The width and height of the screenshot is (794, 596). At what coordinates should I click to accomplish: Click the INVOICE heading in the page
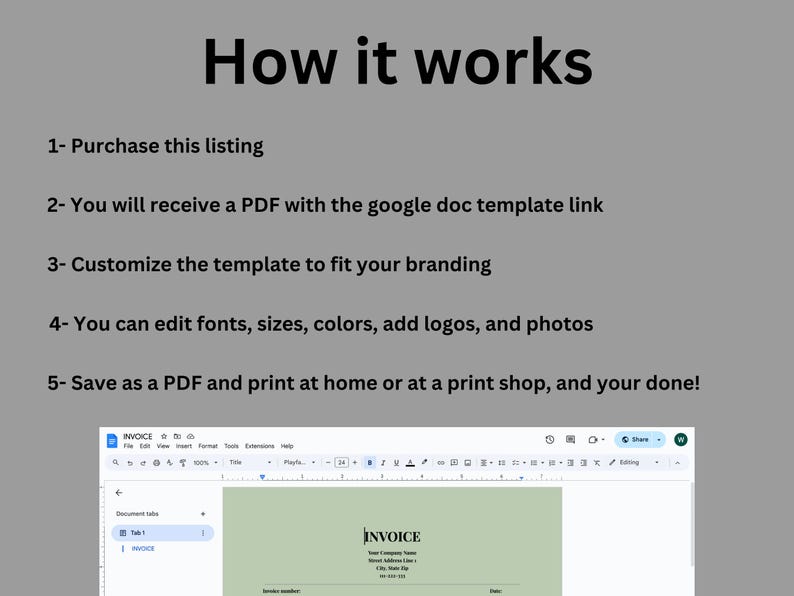point(392,537)
